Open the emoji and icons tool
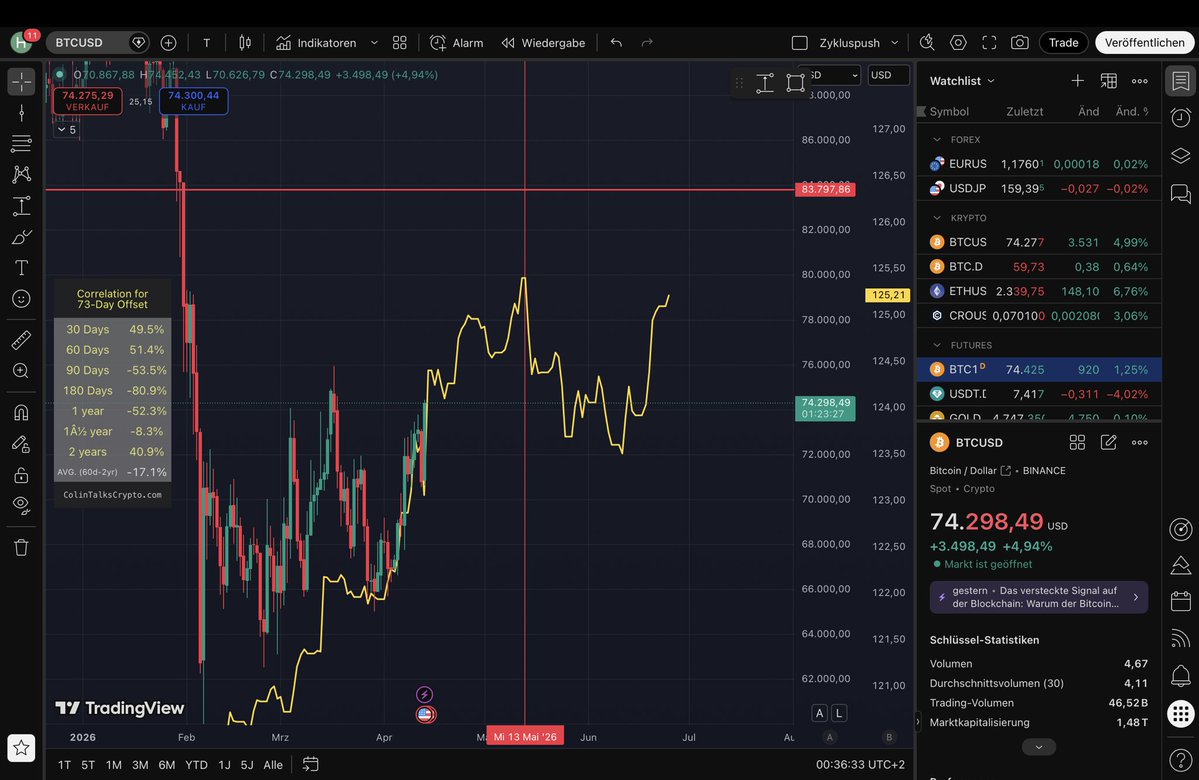Screen dimensions: 1199x780 coord(21,299)
